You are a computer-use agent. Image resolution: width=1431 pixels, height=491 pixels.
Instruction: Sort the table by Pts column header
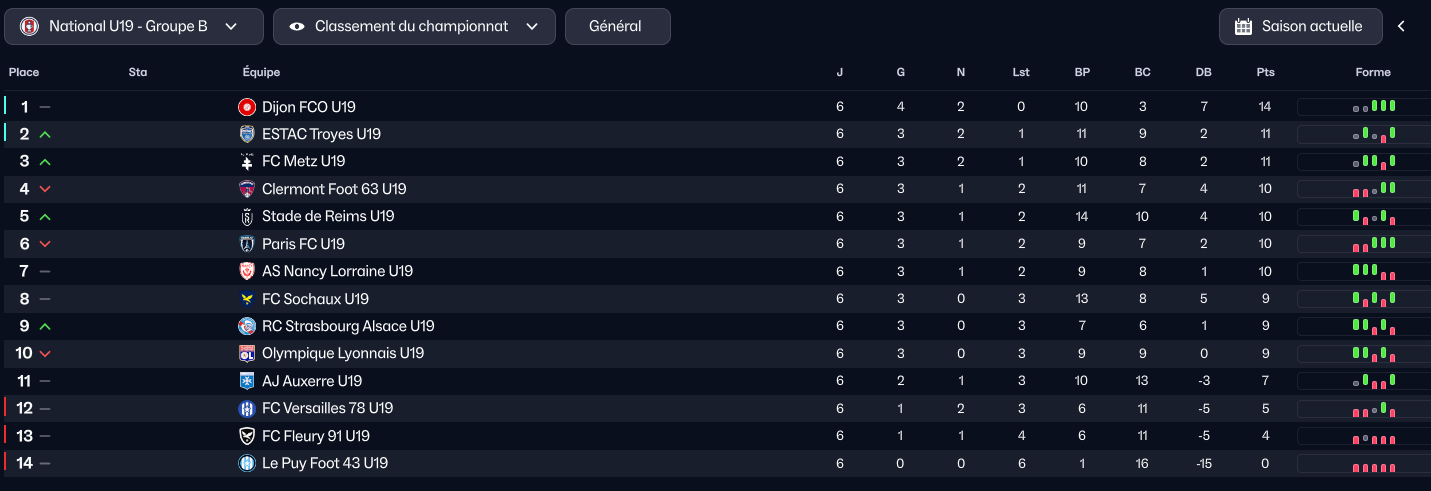point(1265,72)
